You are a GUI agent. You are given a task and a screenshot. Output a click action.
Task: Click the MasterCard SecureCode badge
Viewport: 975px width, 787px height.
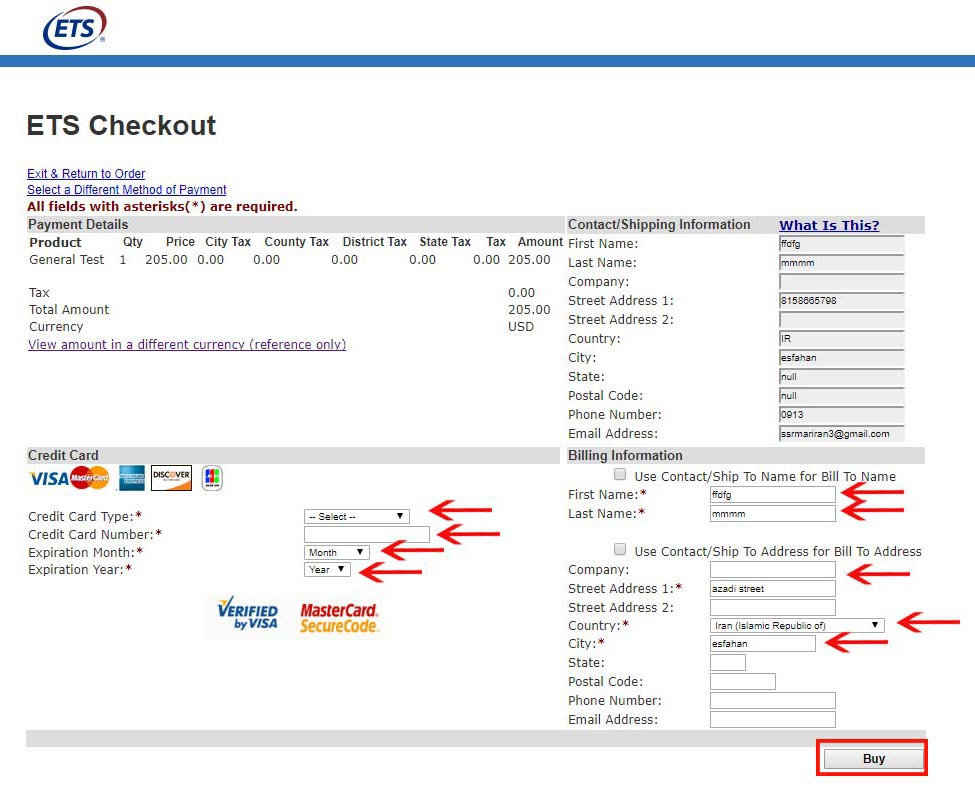coord(339,617)
